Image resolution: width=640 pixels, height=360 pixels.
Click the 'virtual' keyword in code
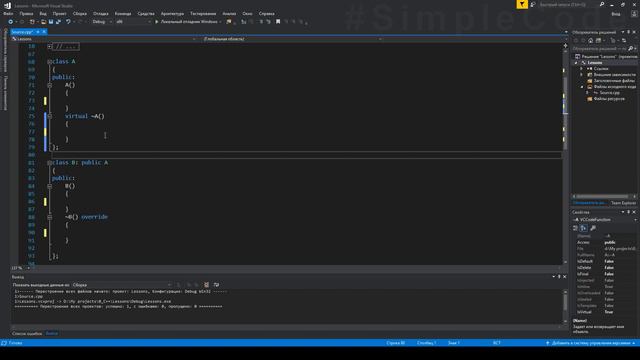tap(76, 116)
